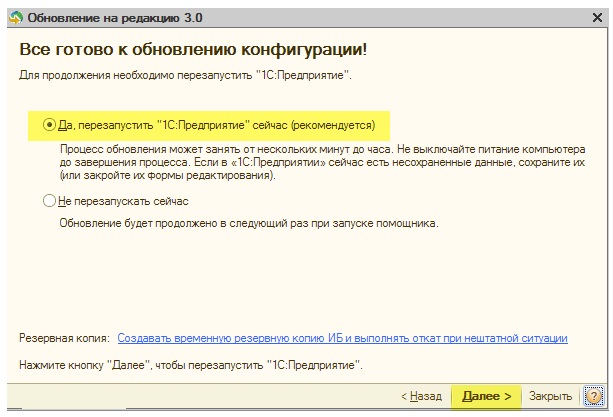Click the "Закрыть" button
The width and height of the screenshot is (613, 417).
point(550,396)
